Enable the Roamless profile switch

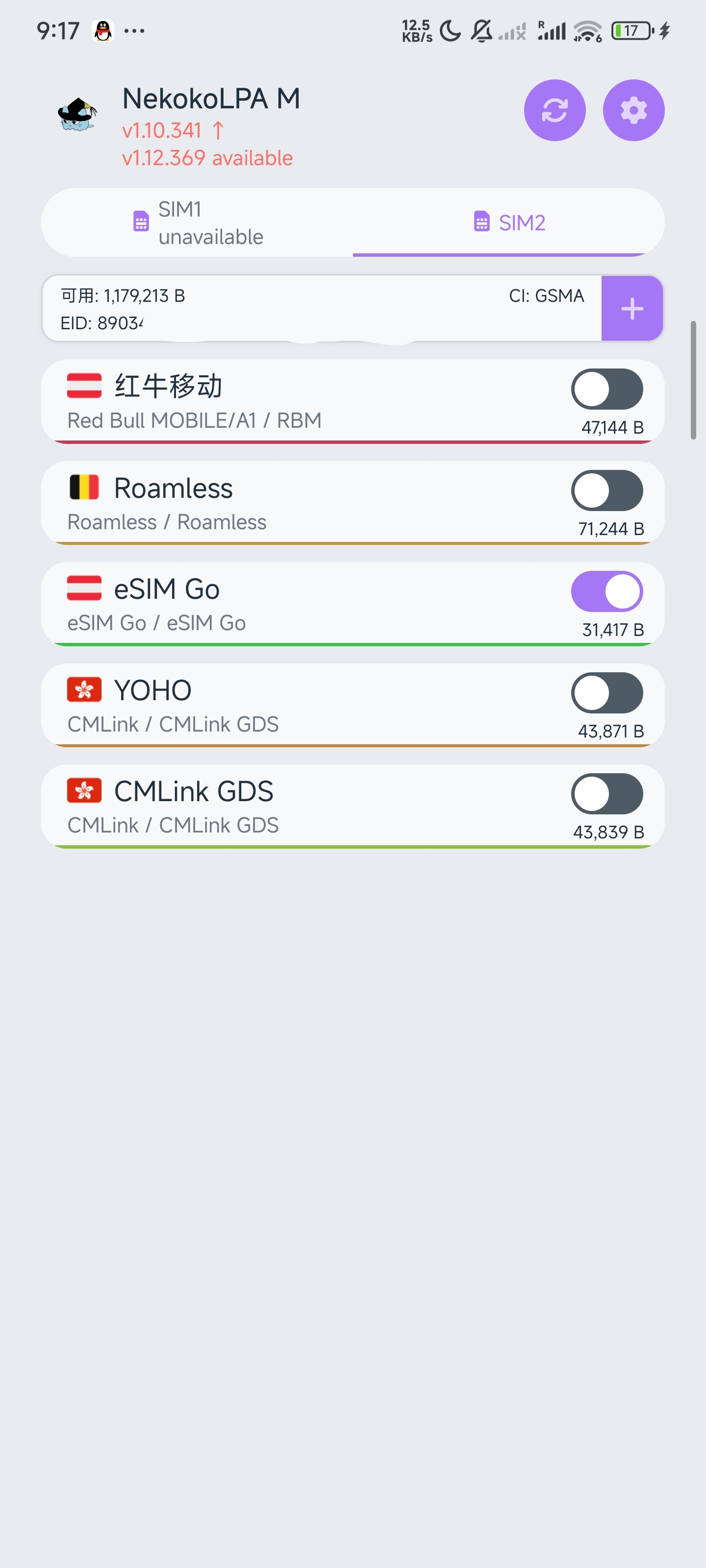[606, 490]
